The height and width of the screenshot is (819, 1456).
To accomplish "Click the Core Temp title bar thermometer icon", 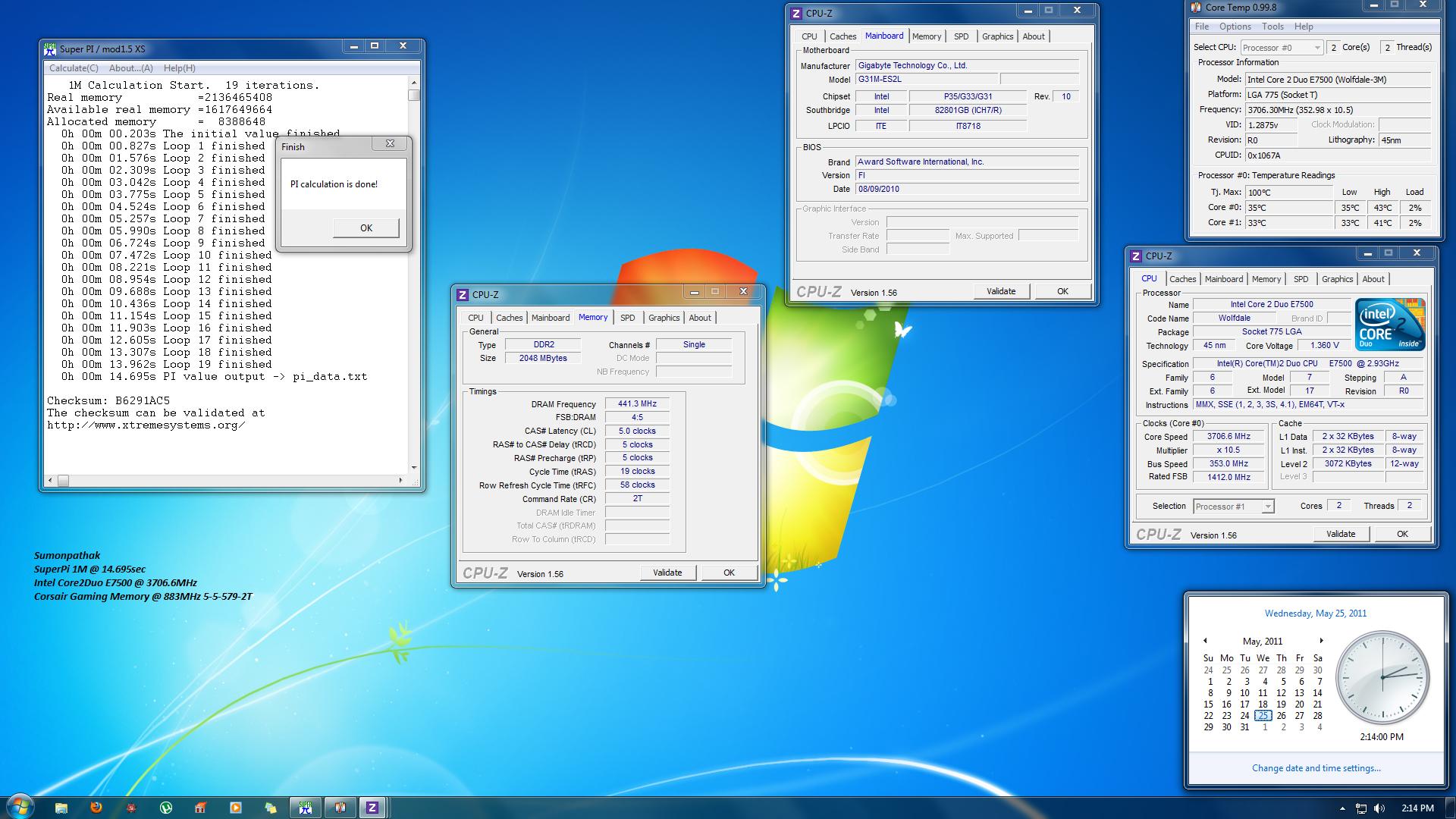I will pyautogui.click(x=1197, y=7).
